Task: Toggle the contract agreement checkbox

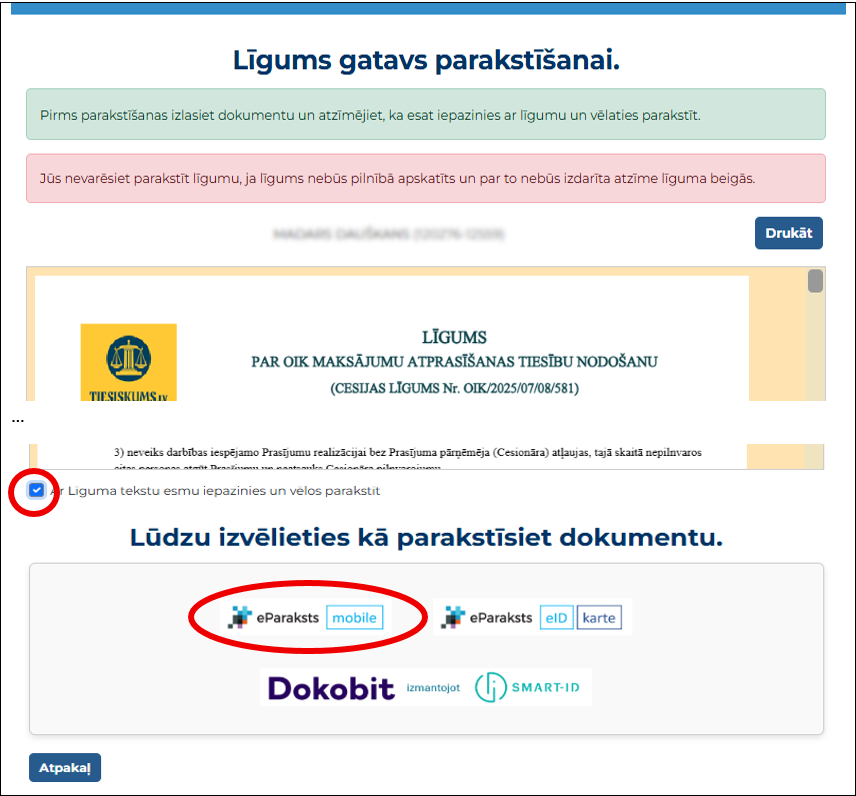Action: point(37,491)
